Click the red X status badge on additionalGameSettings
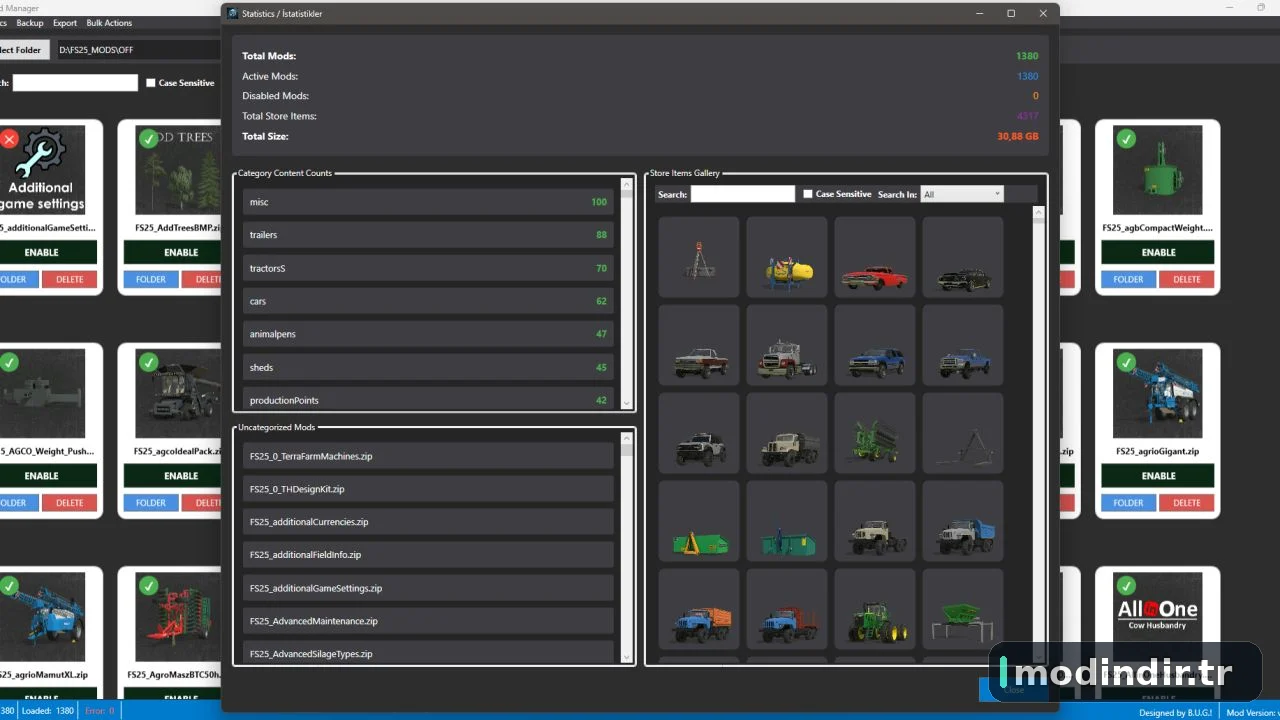1280x720 pixels. [x=9, y=139]
